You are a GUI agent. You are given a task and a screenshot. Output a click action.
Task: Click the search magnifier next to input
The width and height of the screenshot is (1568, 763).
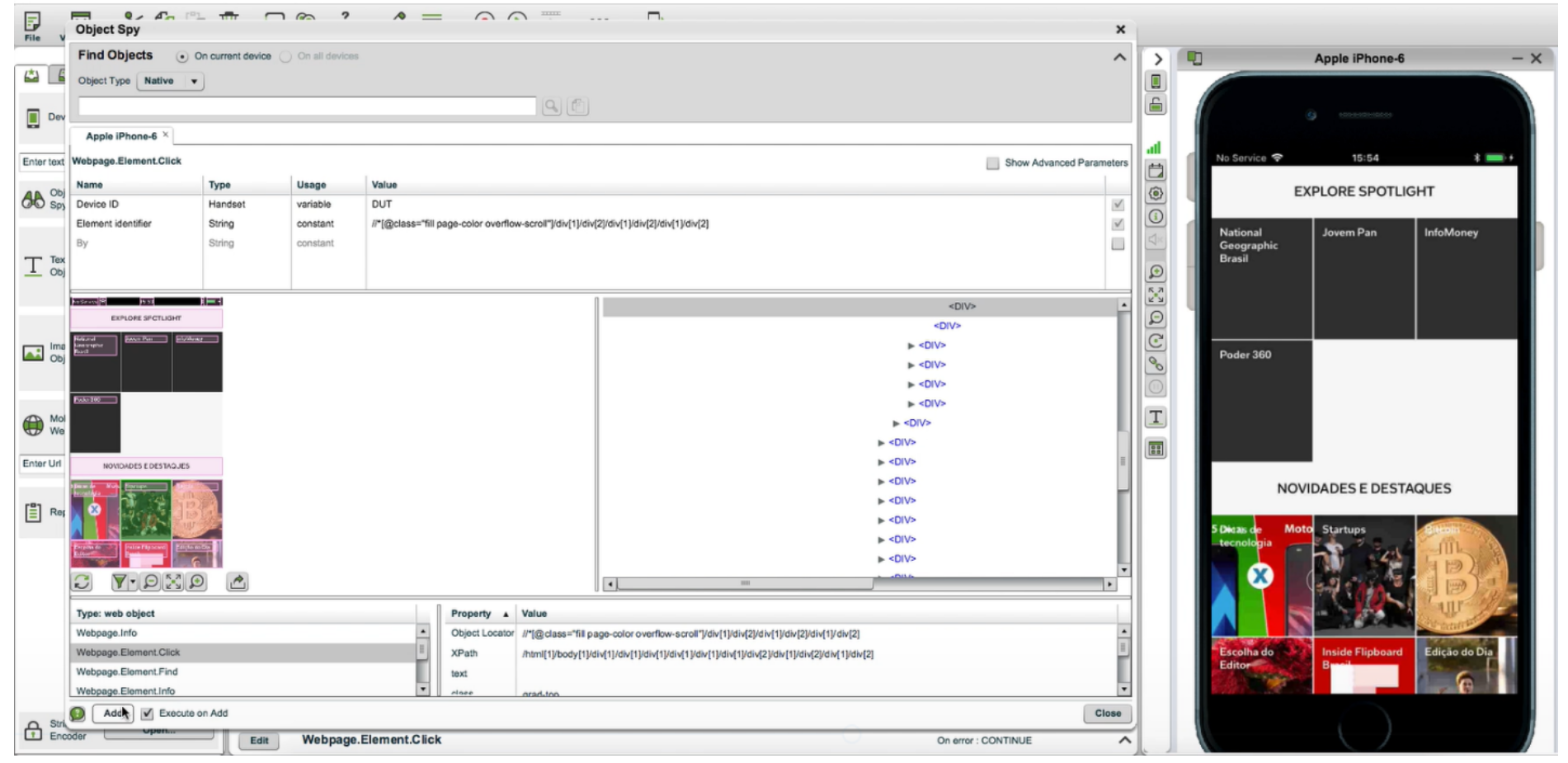[x=551, y=106]
